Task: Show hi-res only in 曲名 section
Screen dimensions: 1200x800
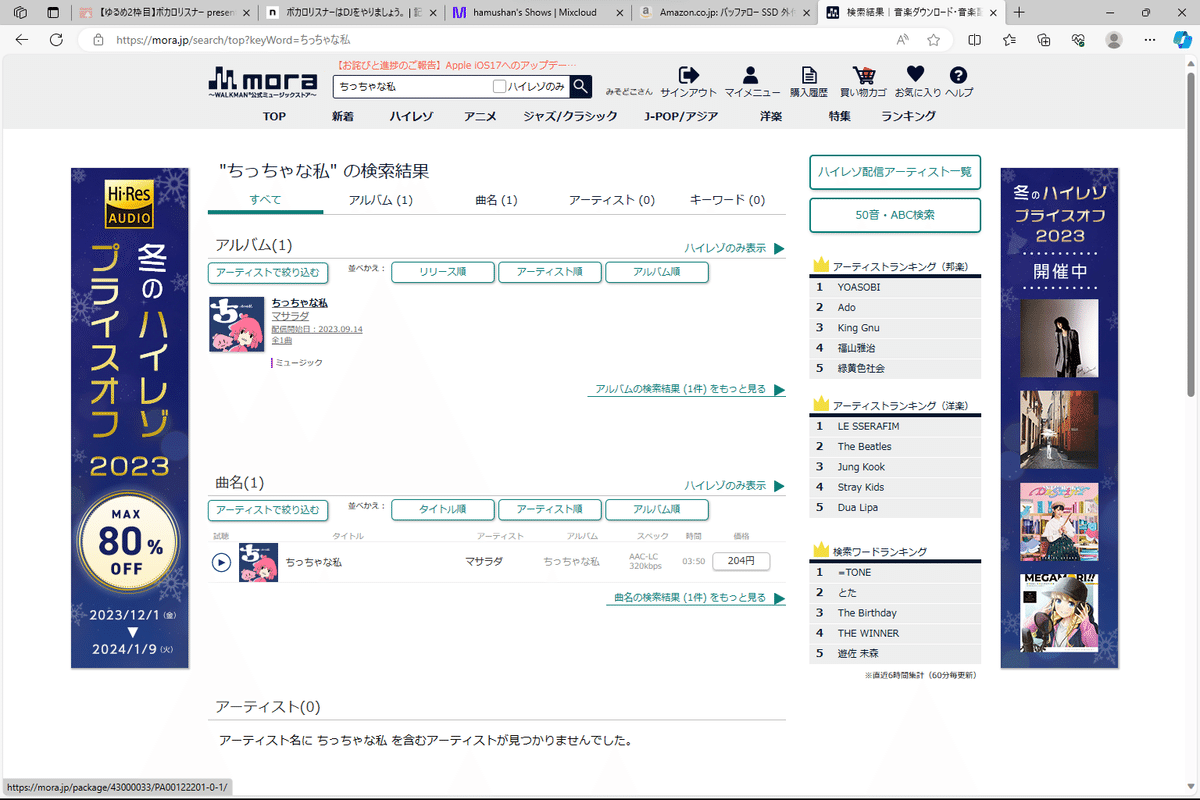Action: click(x=734, y=485)
